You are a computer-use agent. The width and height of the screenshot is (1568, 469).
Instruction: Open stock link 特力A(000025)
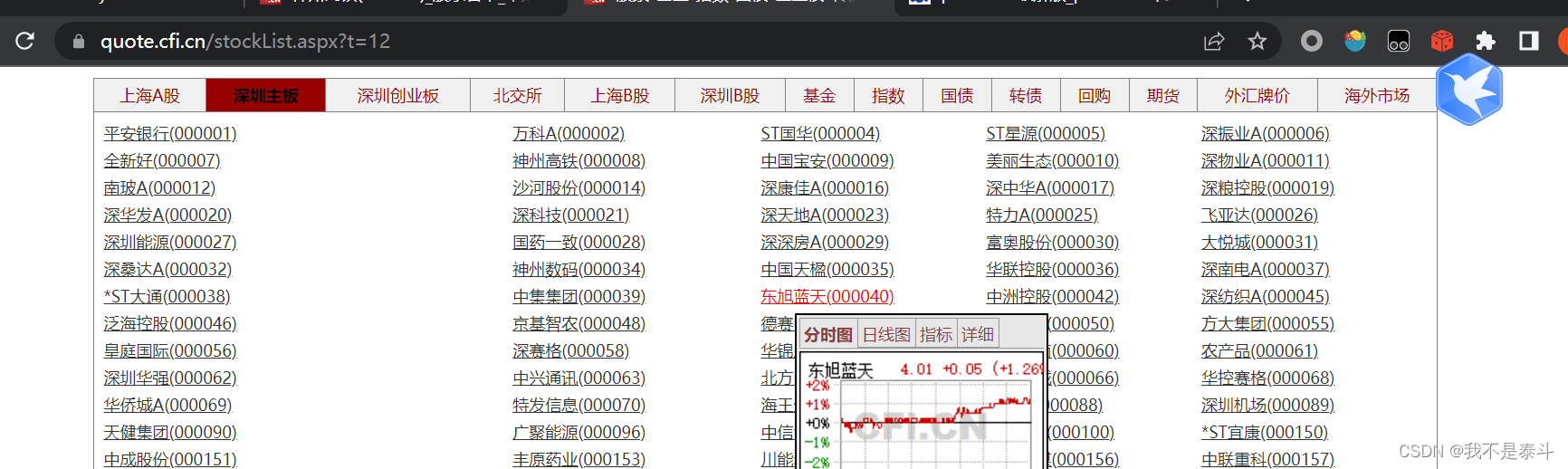1042,215
